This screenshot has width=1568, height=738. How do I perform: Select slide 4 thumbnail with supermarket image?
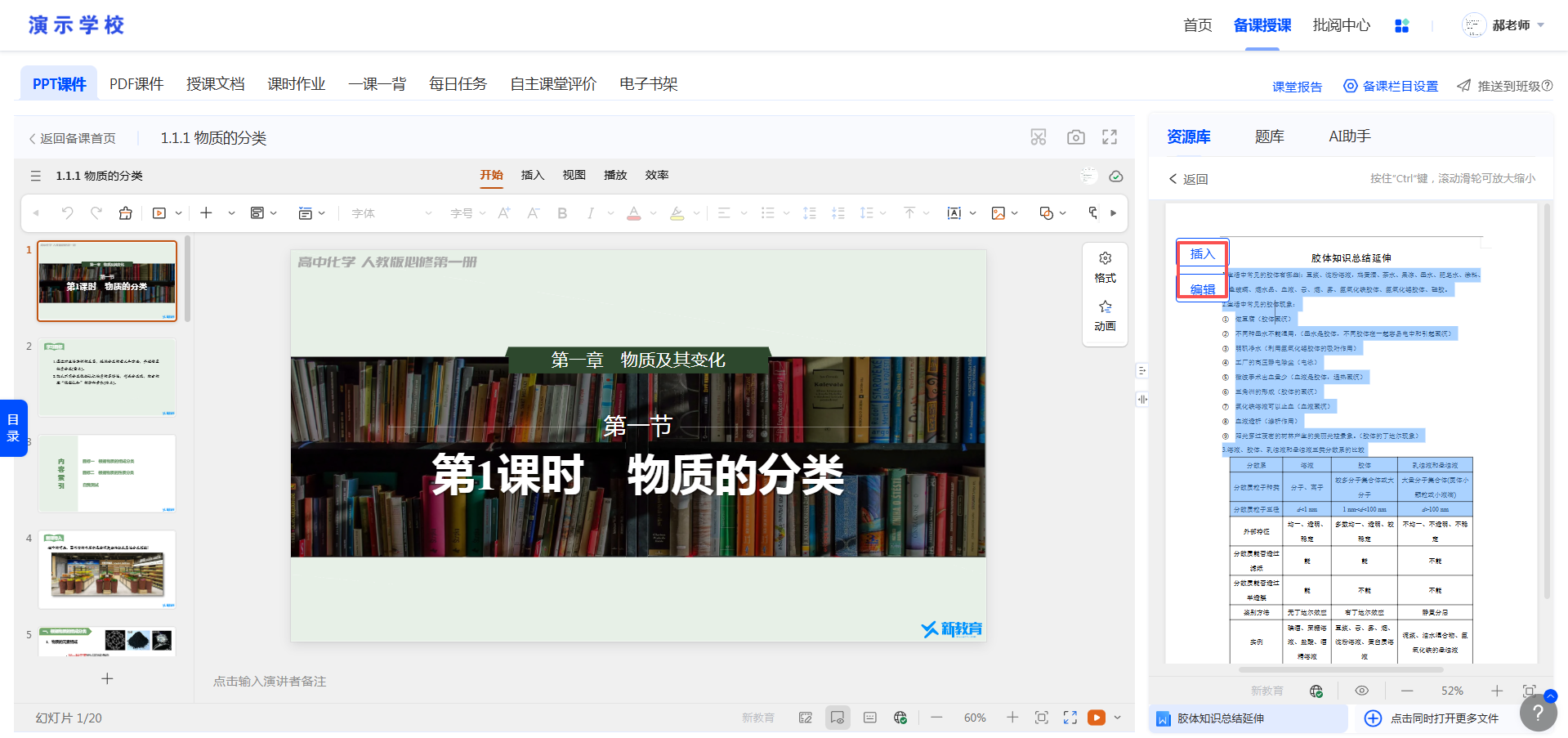(x=107, y=570)
